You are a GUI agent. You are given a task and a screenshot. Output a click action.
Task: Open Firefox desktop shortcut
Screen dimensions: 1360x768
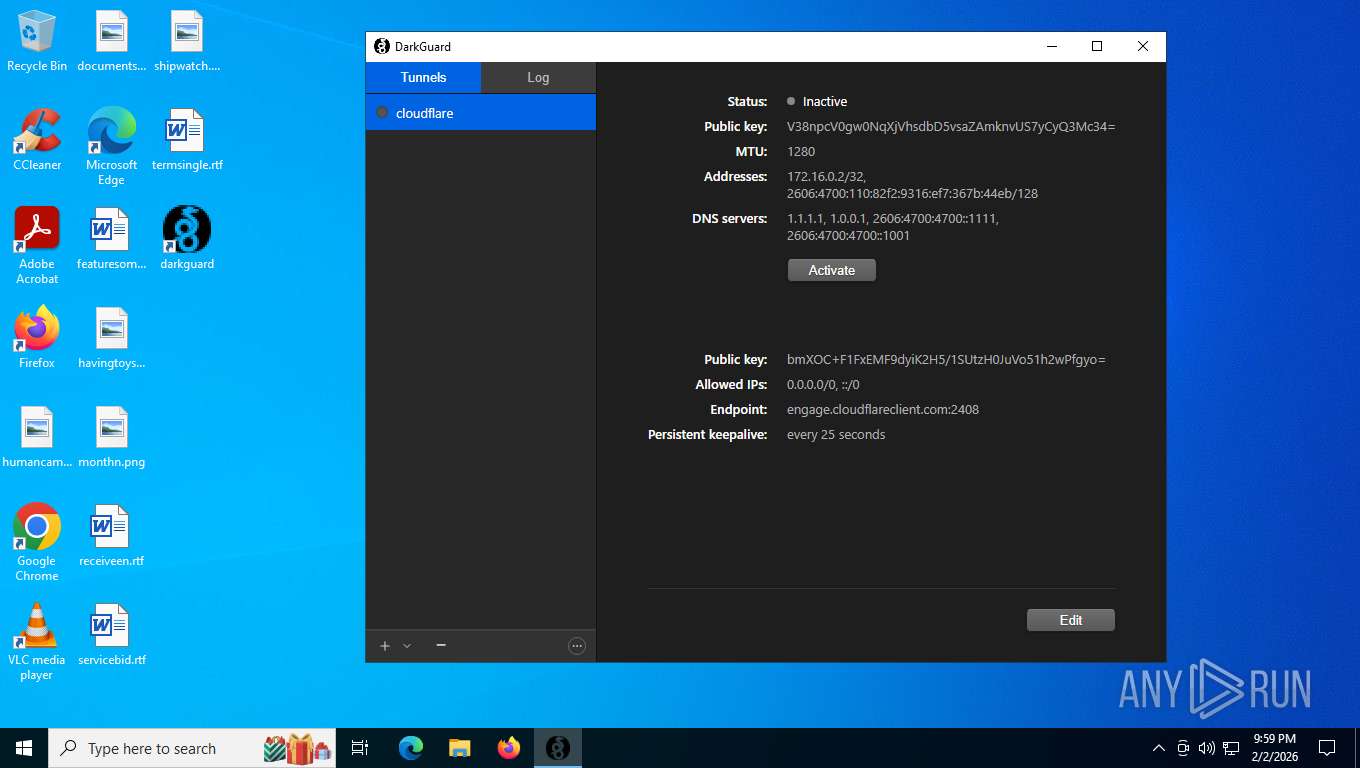37,338
